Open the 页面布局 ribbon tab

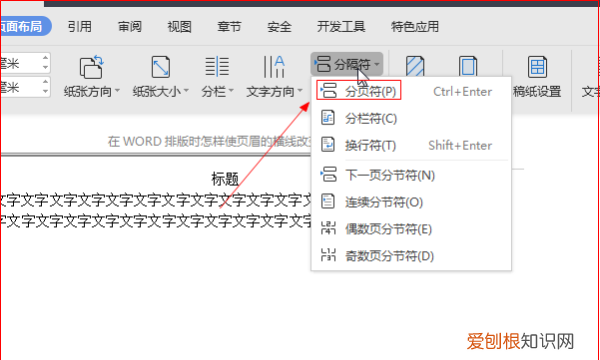26,26
